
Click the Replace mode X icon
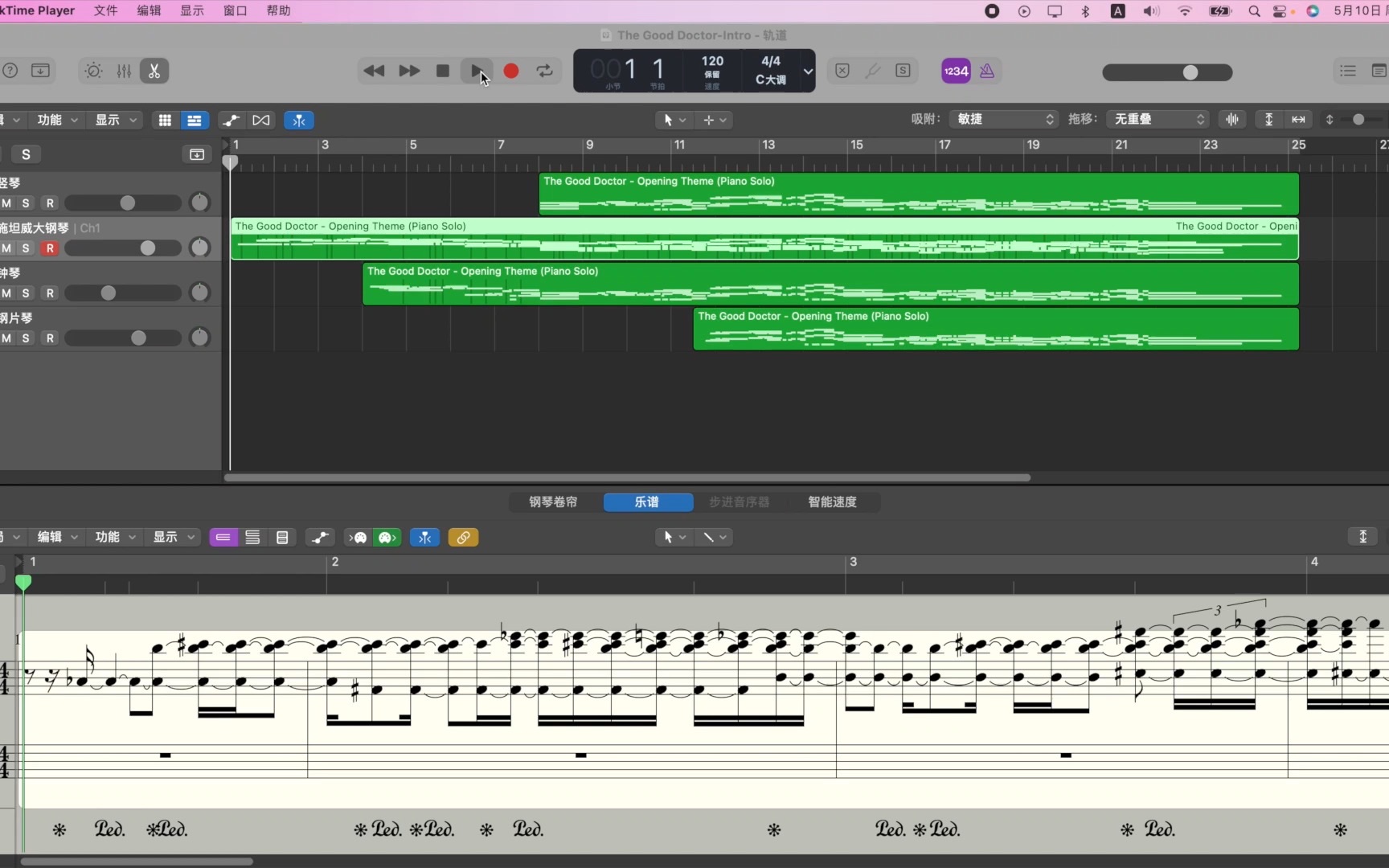tap(842, 71)
